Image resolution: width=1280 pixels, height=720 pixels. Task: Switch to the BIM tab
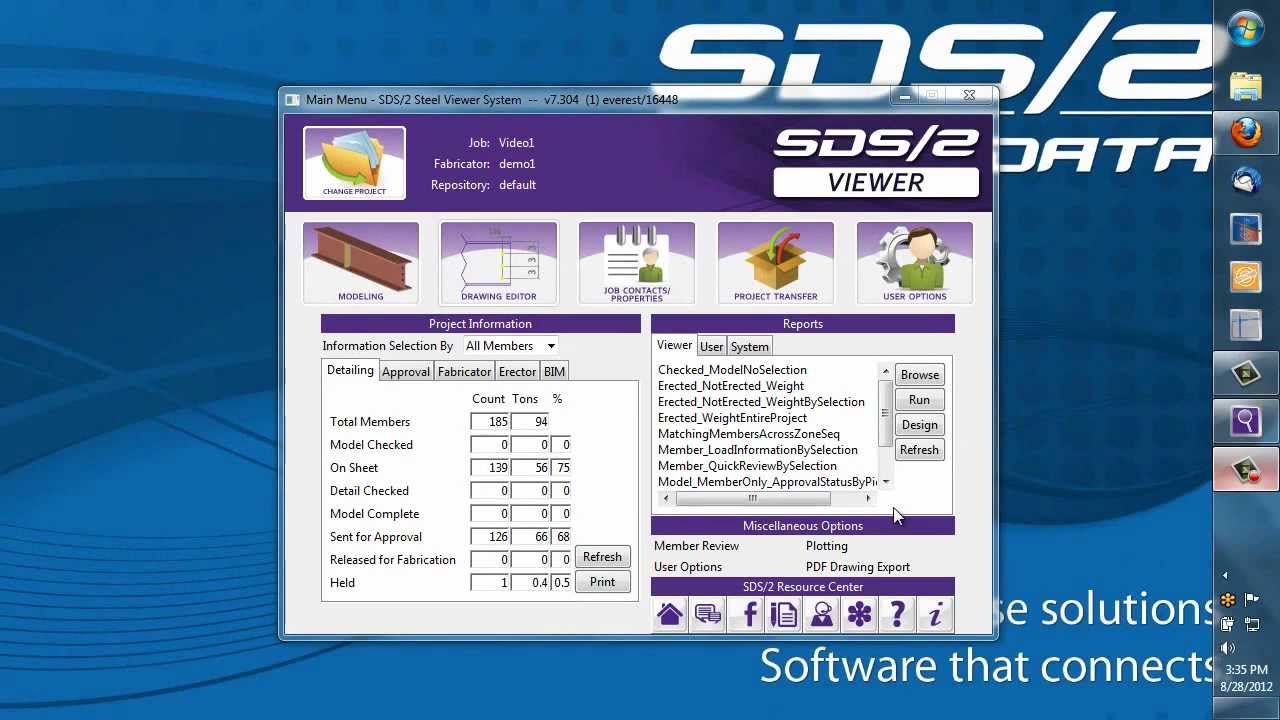pyautogui.click(x=554, y=372)
